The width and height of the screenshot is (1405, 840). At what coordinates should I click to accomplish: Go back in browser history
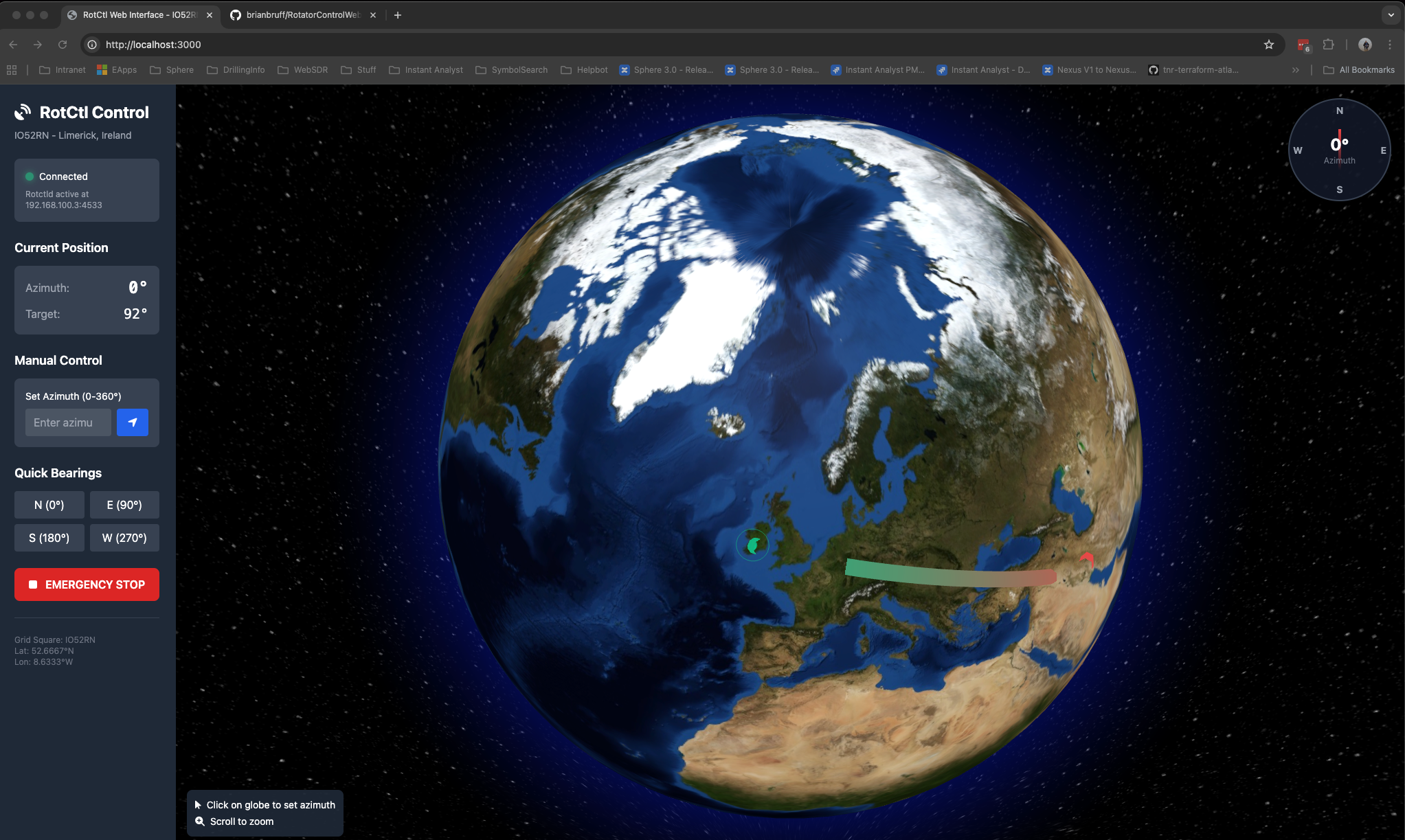click(x=13, y=45)
